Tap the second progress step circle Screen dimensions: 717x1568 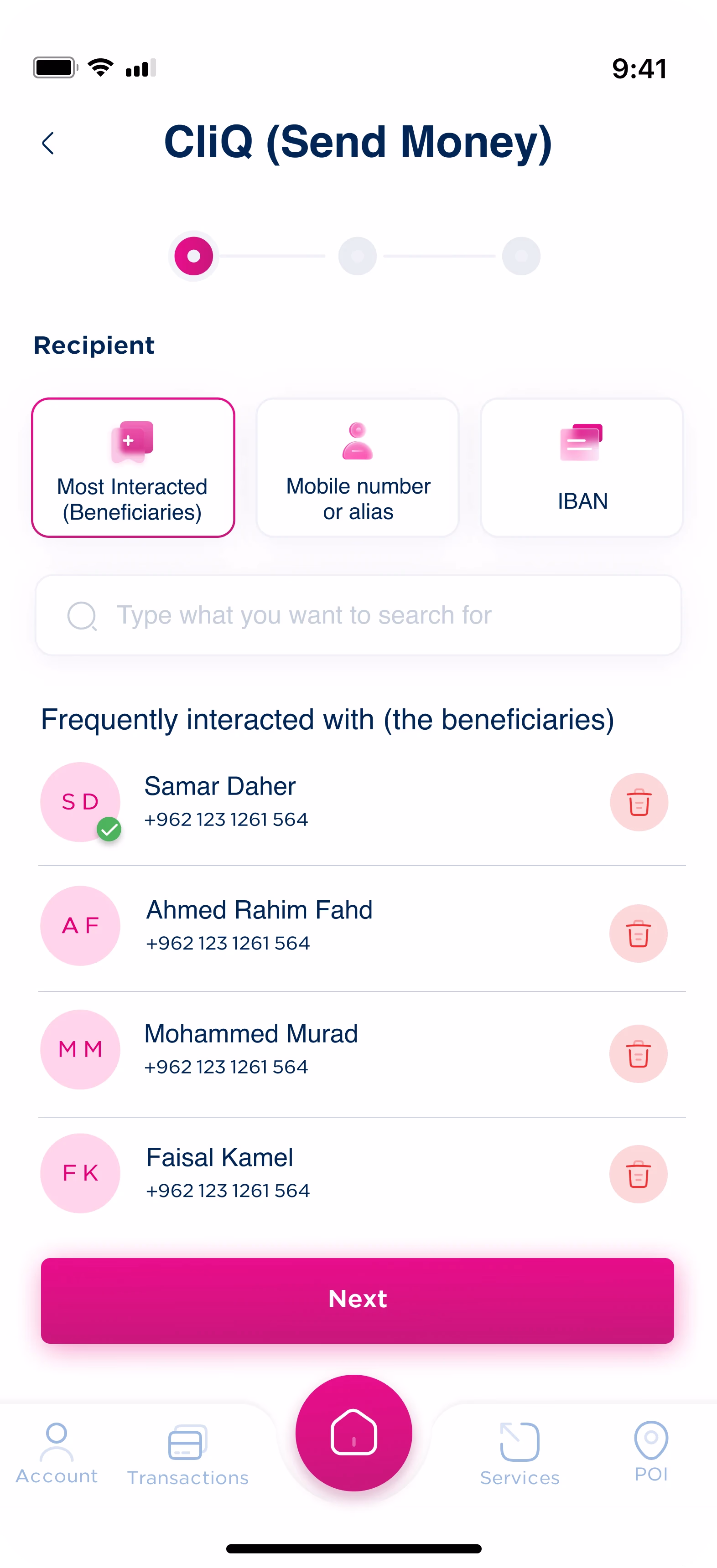click(358, 256)
